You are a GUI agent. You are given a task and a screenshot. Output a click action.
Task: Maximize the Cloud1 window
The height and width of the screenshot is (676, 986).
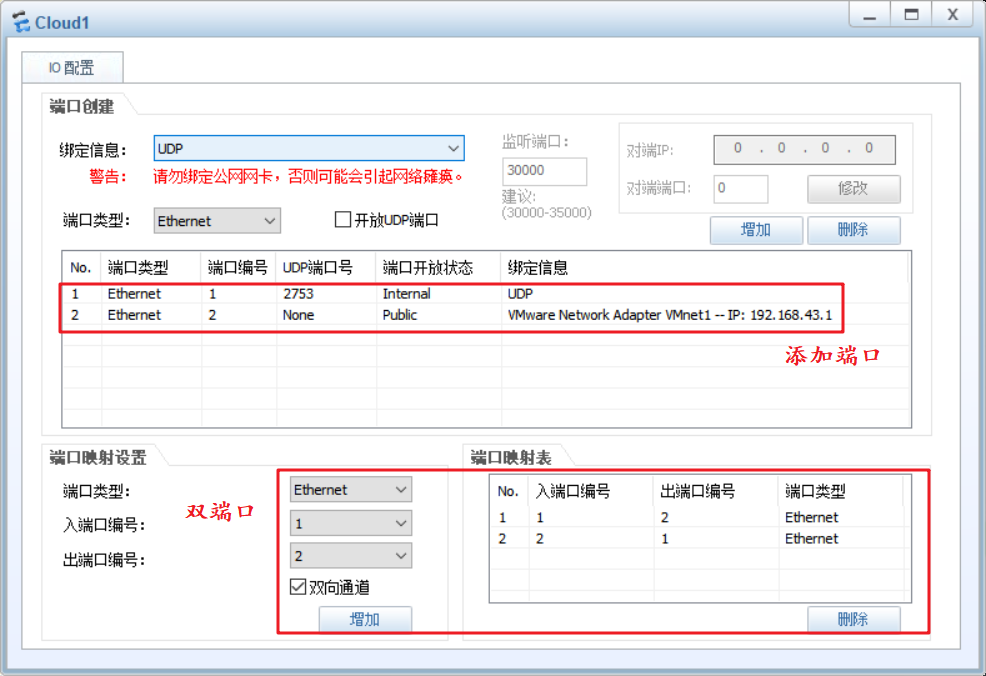[x=911, y=14]
